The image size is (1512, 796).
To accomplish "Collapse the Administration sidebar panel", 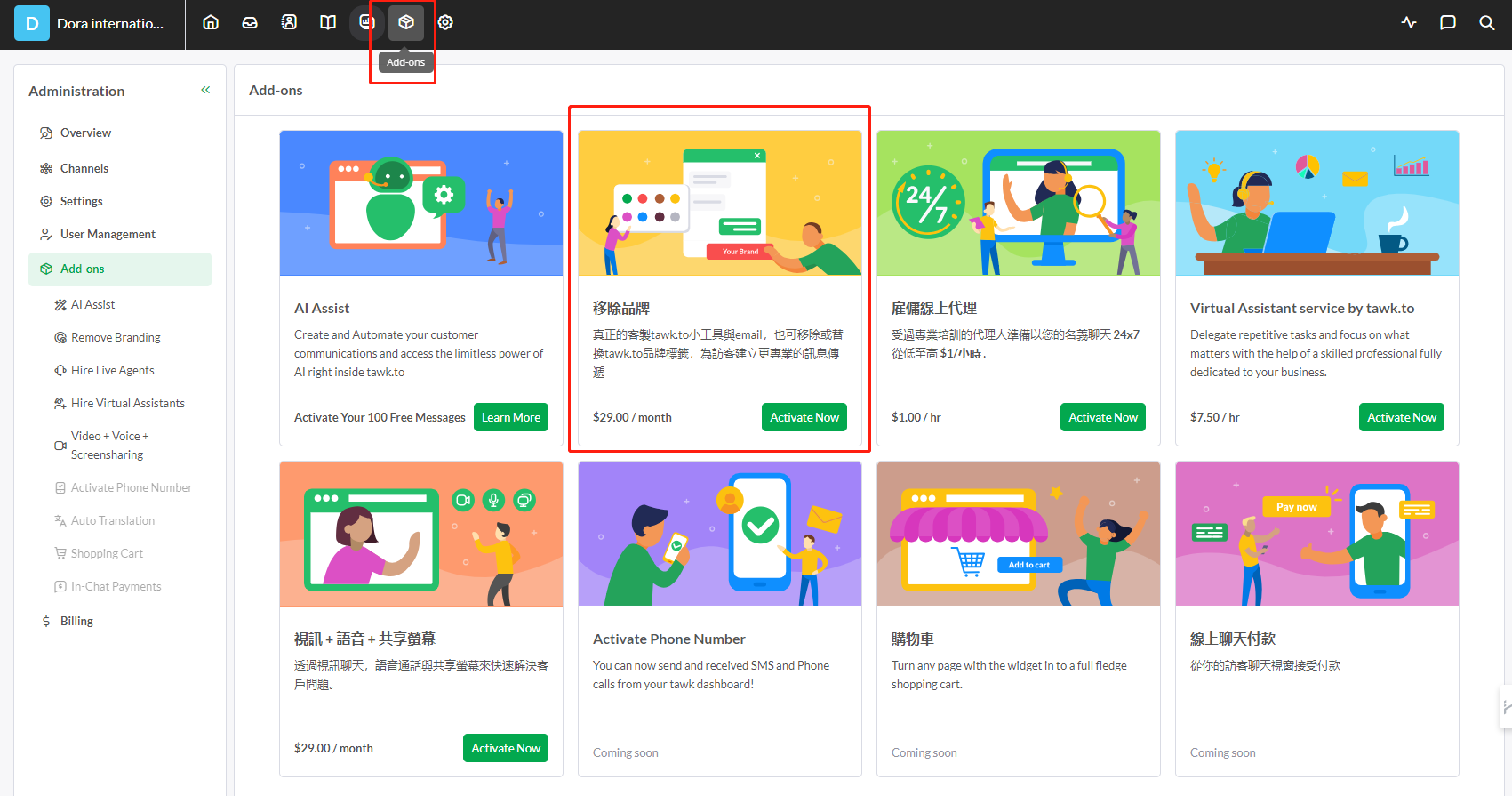I will click(205, 90).
